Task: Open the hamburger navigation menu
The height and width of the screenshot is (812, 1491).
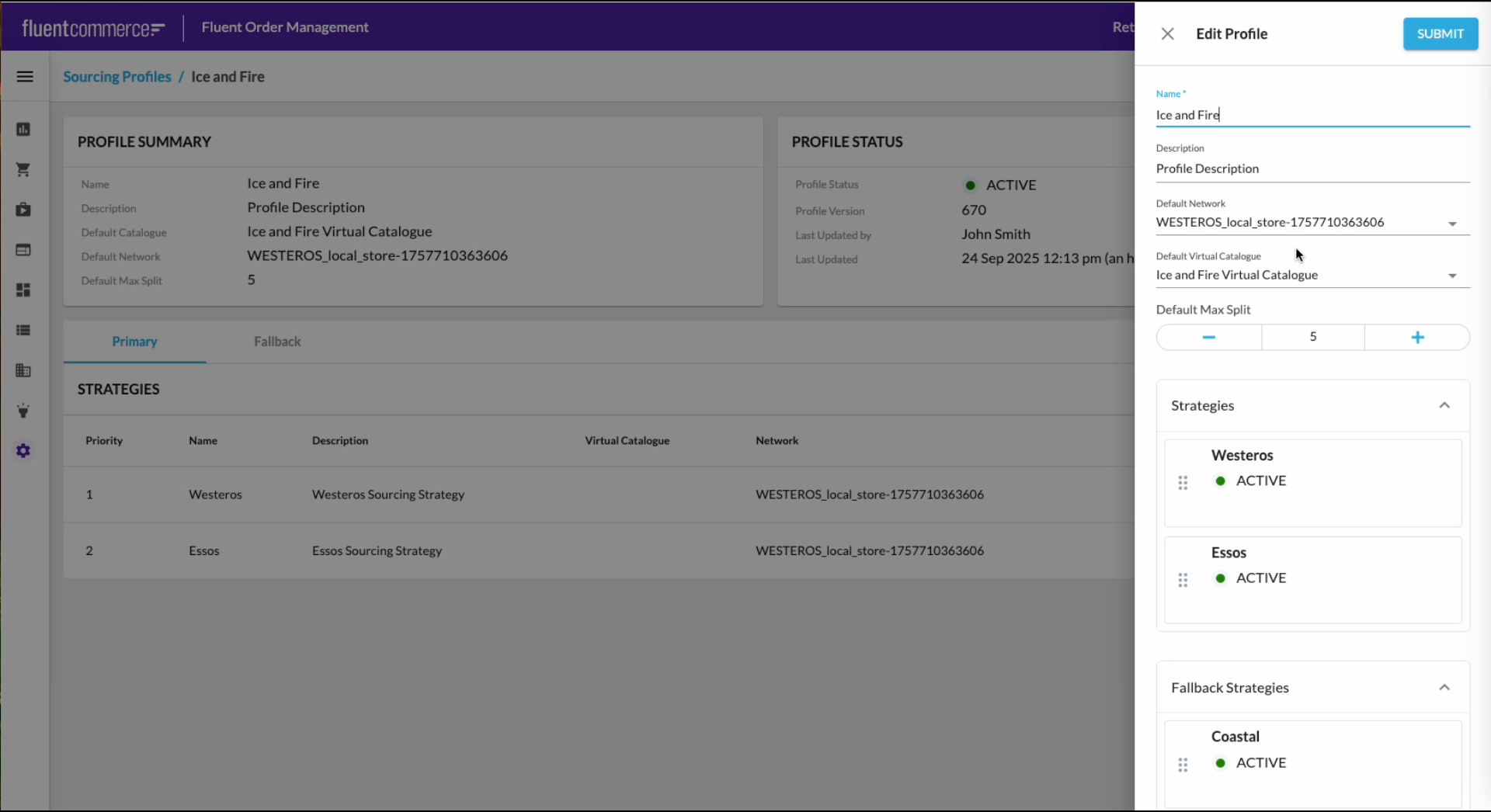Action: click(25, 76)
